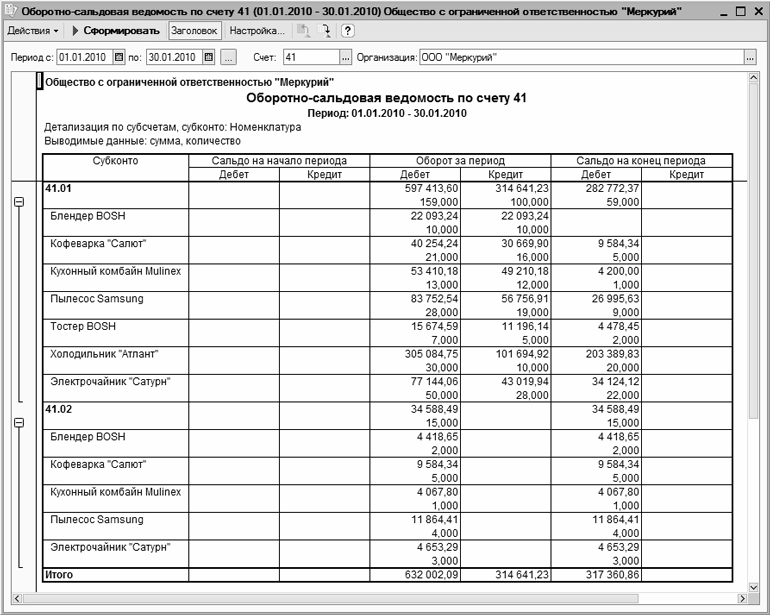Select the Холодильник "Атлант" row under 41.01
The height and width of the screenshot is (615, 770).
pyautogui.click(x=105, y=354)
